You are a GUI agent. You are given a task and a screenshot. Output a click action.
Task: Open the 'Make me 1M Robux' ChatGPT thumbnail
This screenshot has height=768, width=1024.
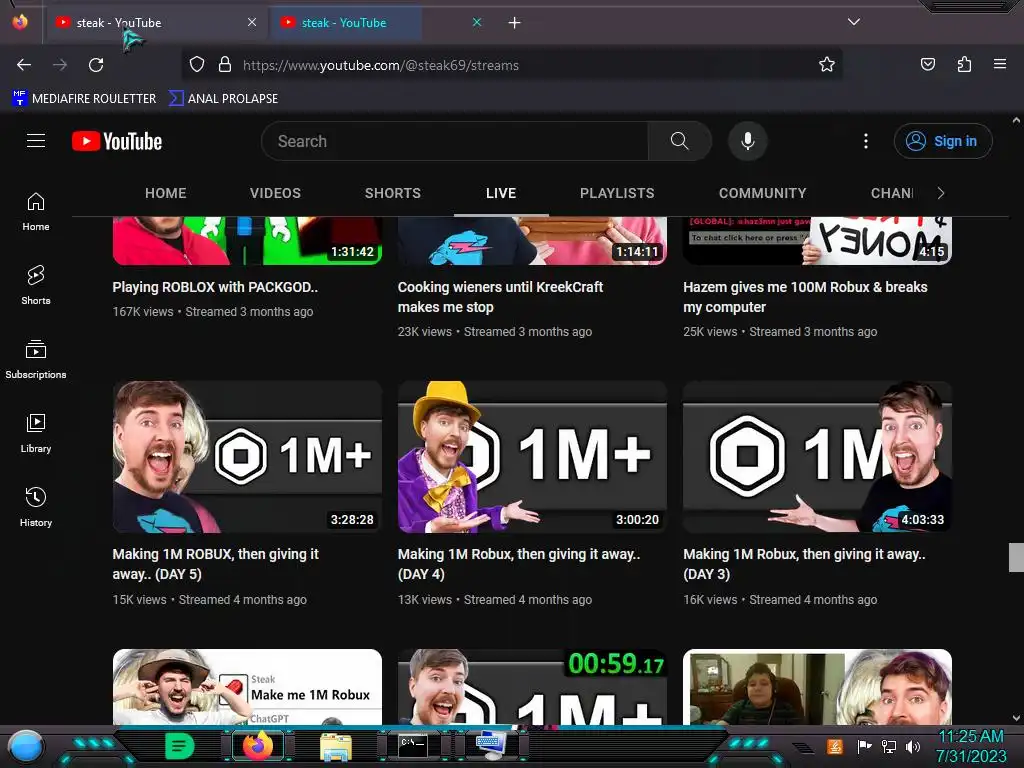[x=247, y=687]
